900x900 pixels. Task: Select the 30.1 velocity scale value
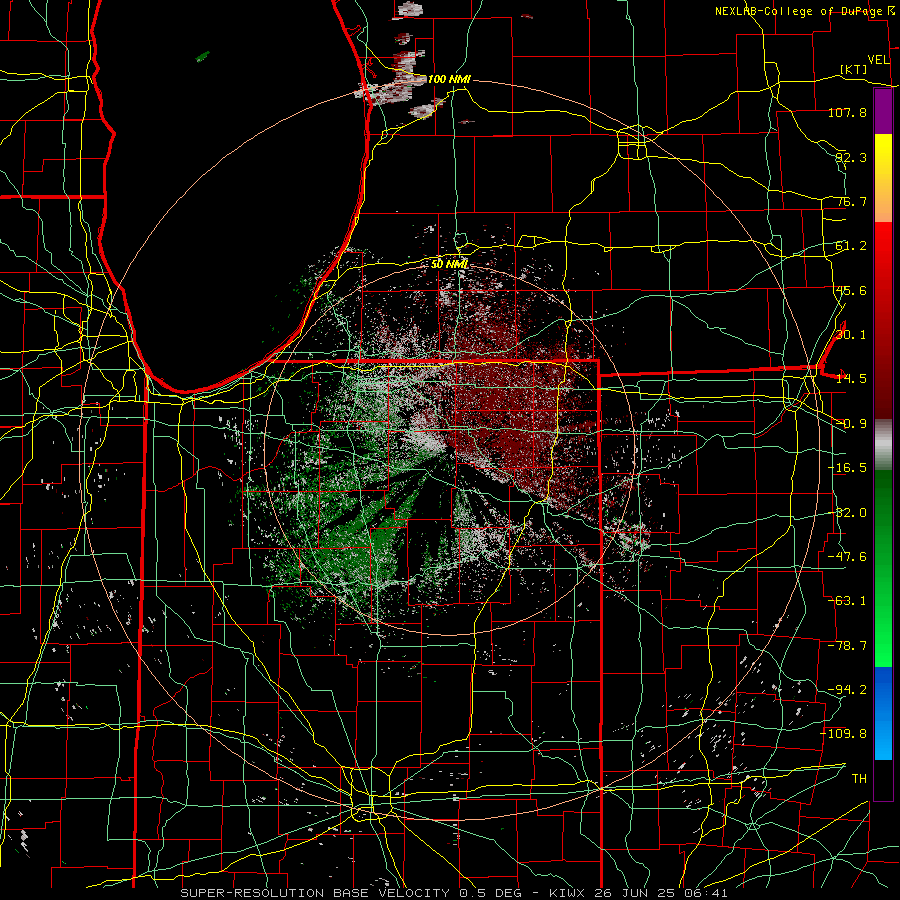[851, 335]
